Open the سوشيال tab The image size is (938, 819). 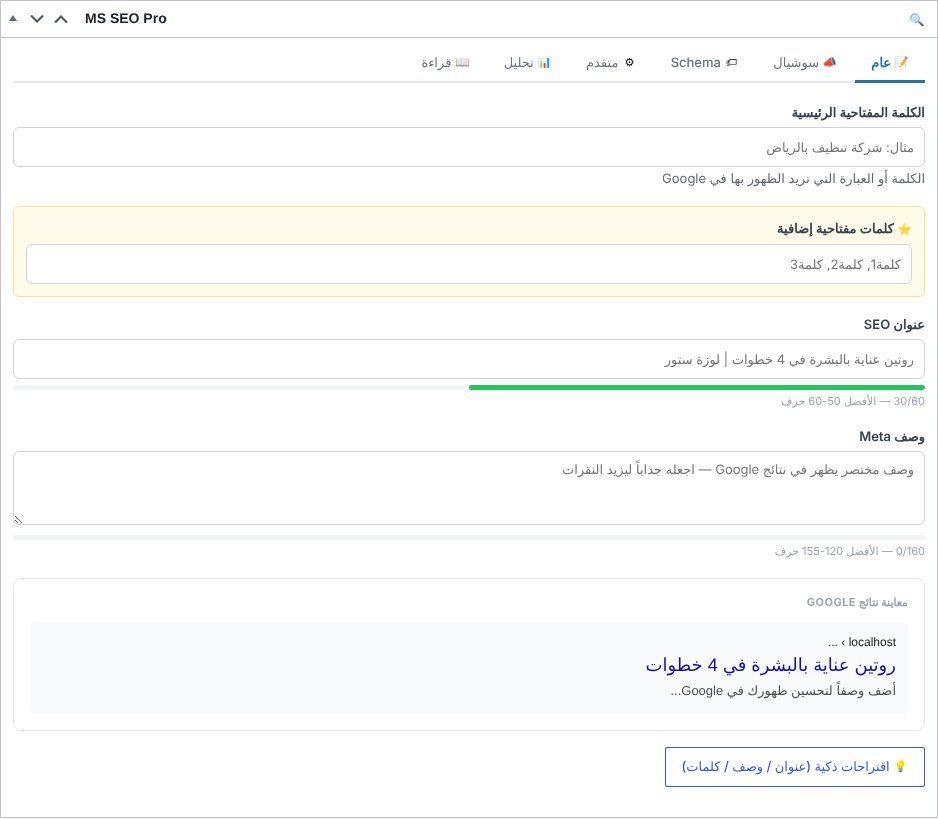(804, 63)
